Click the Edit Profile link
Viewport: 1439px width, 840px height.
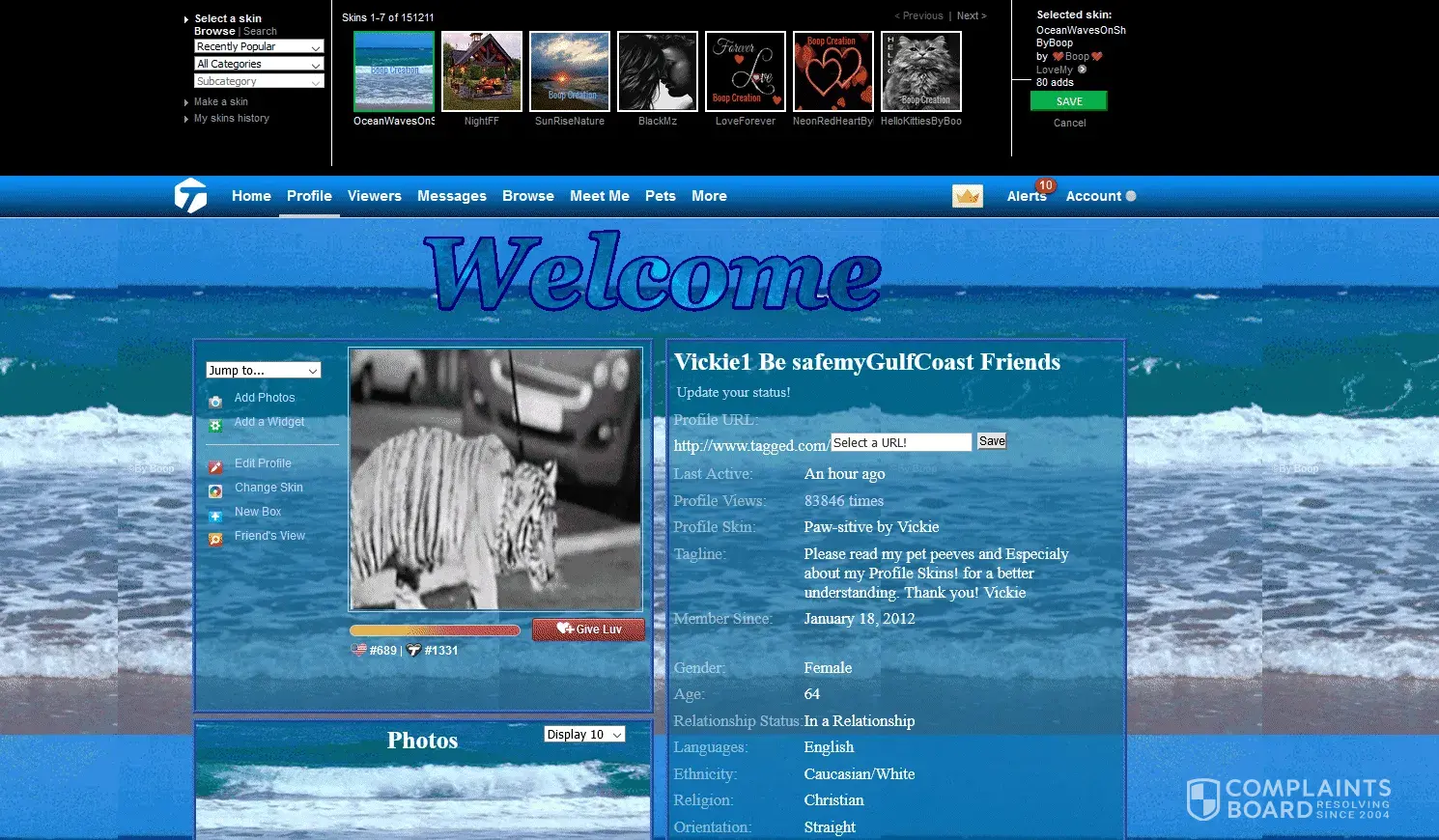click(263, 463)
